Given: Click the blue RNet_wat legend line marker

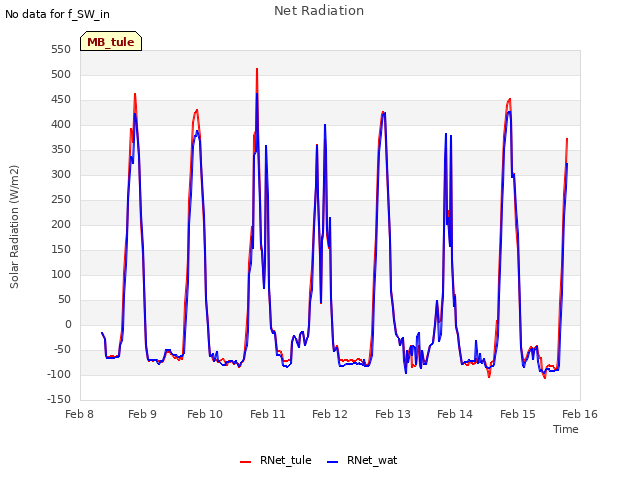Looking at the screenshot, I should click(x=333, y=462).
